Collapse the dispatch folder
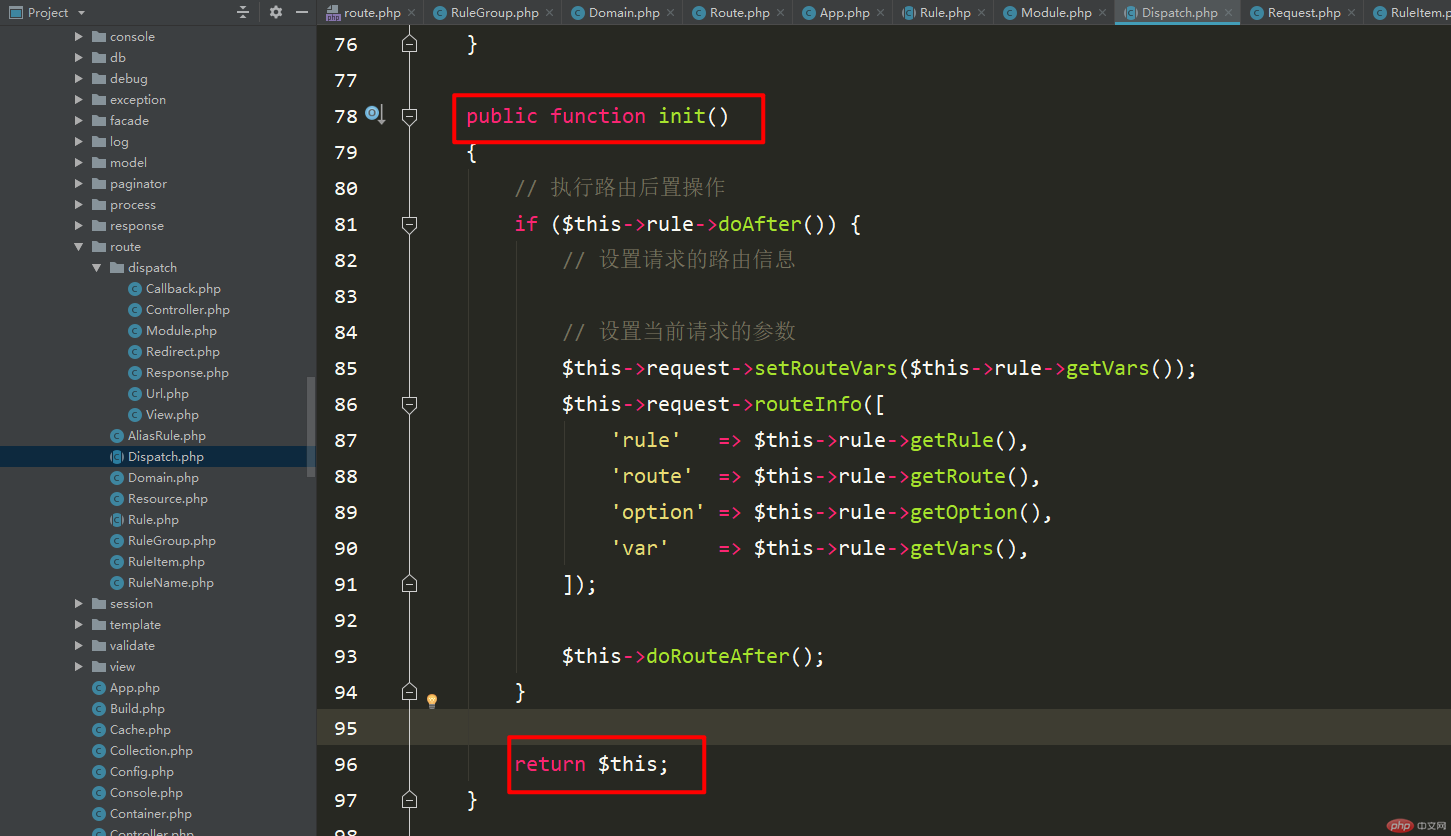1451x836 pixels. [x=97, y=267]
